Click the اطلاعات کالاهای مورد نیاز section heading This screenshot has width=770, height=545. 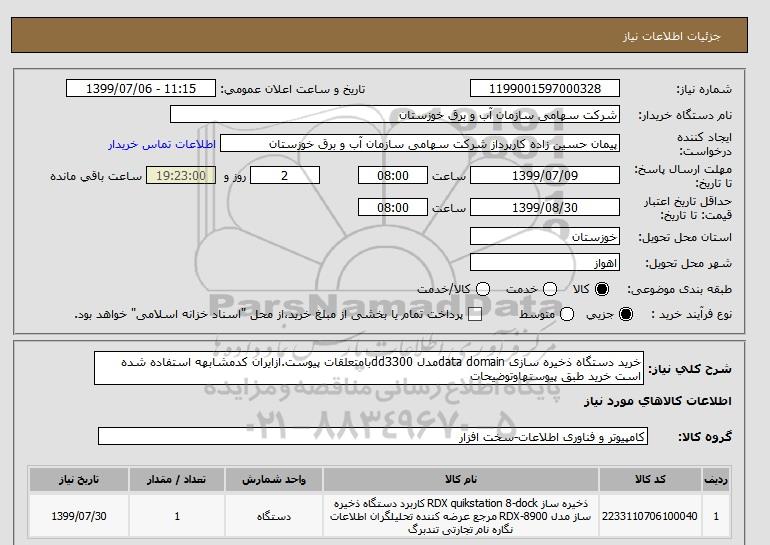[x=658, y=401]
